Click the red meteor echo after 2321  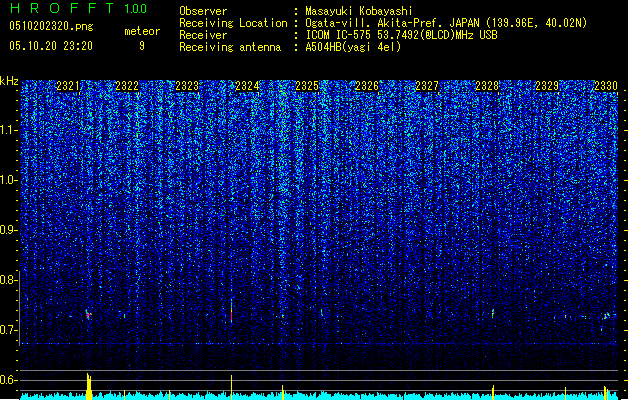[88, 315]
